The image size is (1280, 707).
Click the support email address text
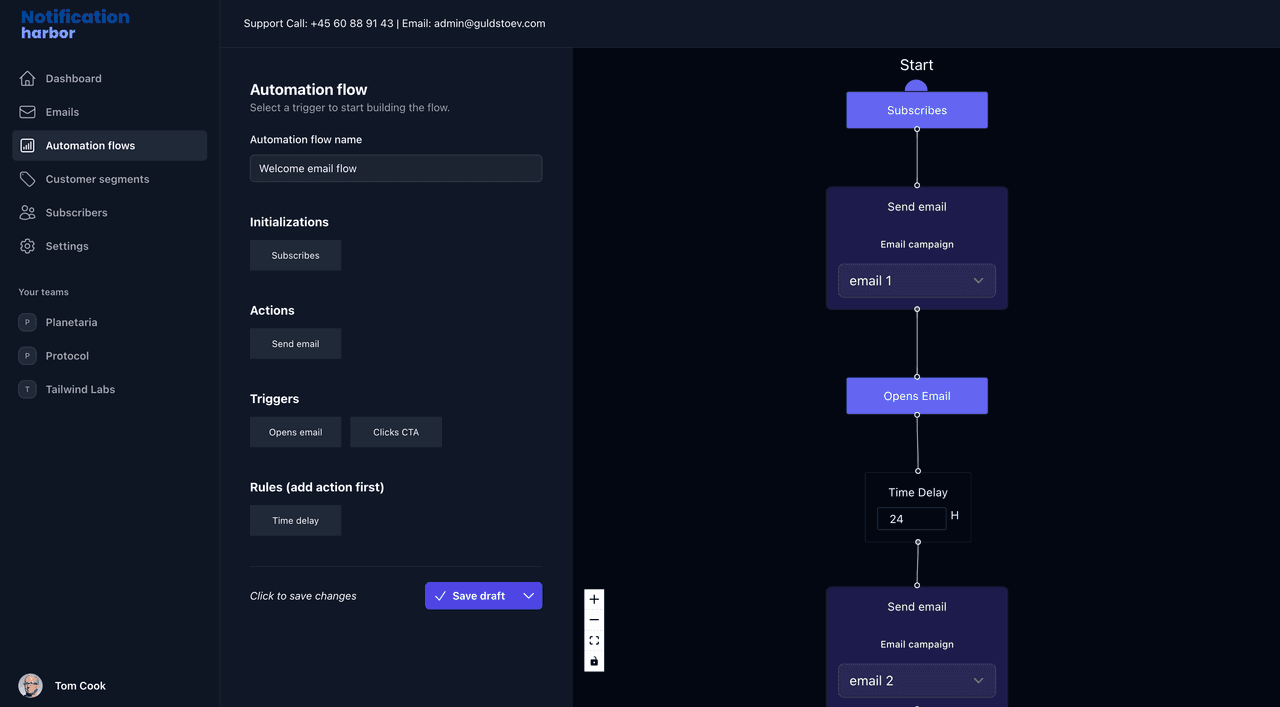(x=490, y=23)
